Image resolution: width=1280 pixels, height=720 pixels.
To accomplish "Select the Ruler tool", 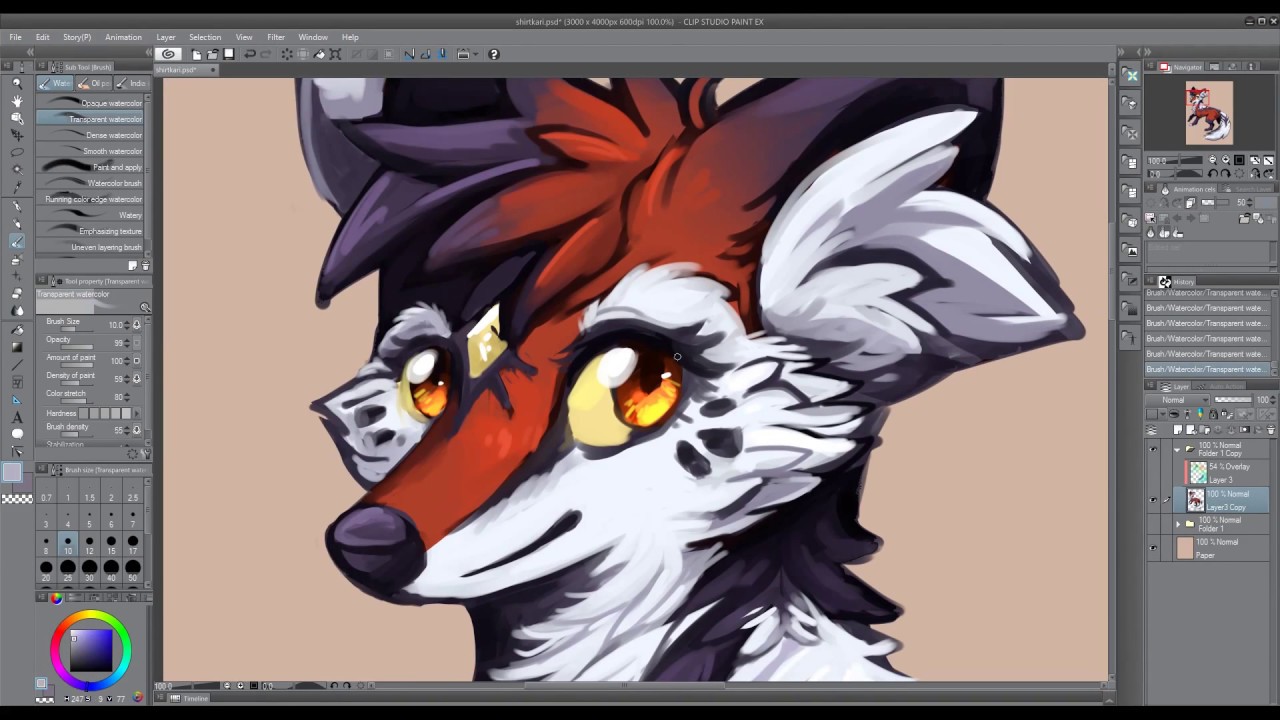I will pyautogui.click(x=17, y=399).
